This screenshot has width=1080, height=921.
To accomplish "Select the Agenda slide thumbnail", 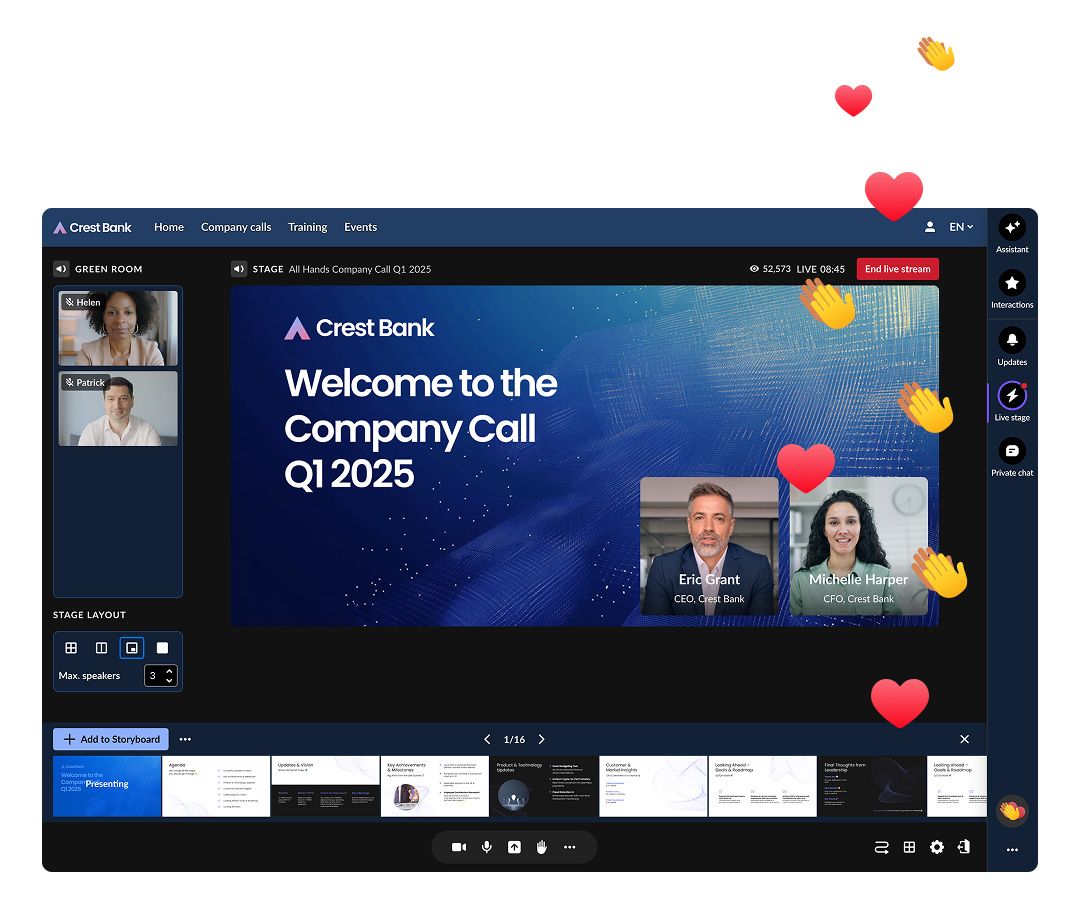I will pos(216,786).
